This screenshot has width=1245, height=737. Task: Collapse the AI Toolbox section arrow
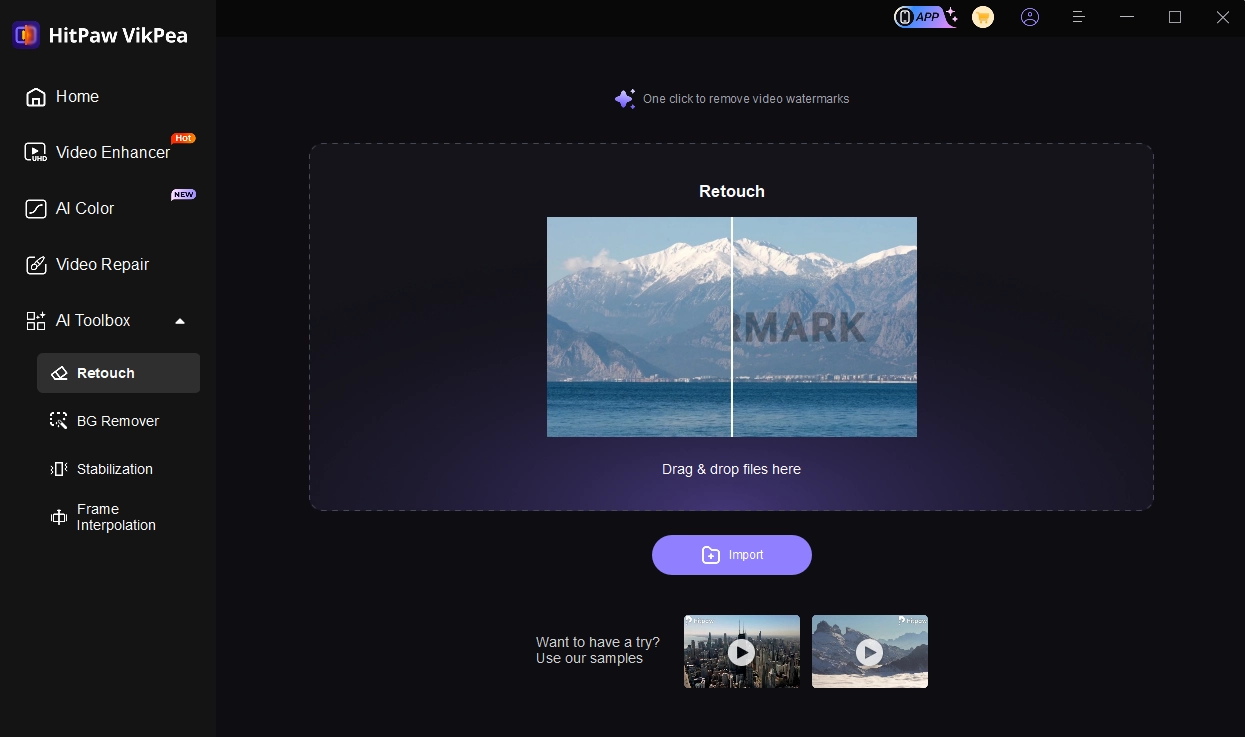pyautogui.click(x=180, y=321)
